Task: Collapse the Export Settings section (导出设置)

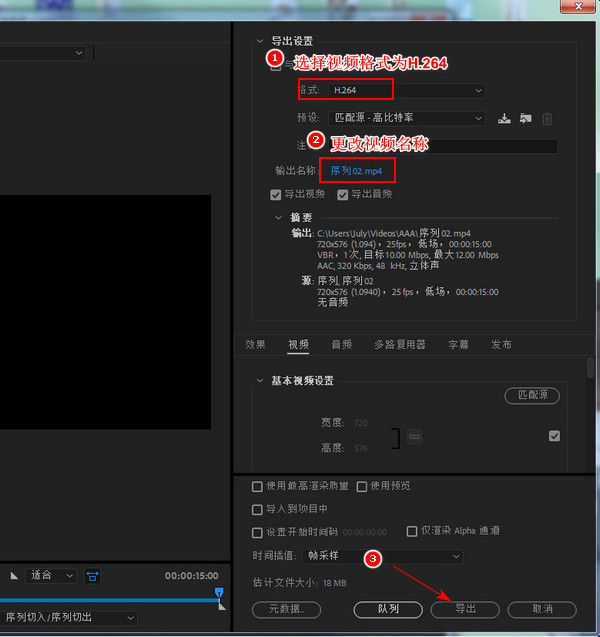Action: click(x=260, y=41)
